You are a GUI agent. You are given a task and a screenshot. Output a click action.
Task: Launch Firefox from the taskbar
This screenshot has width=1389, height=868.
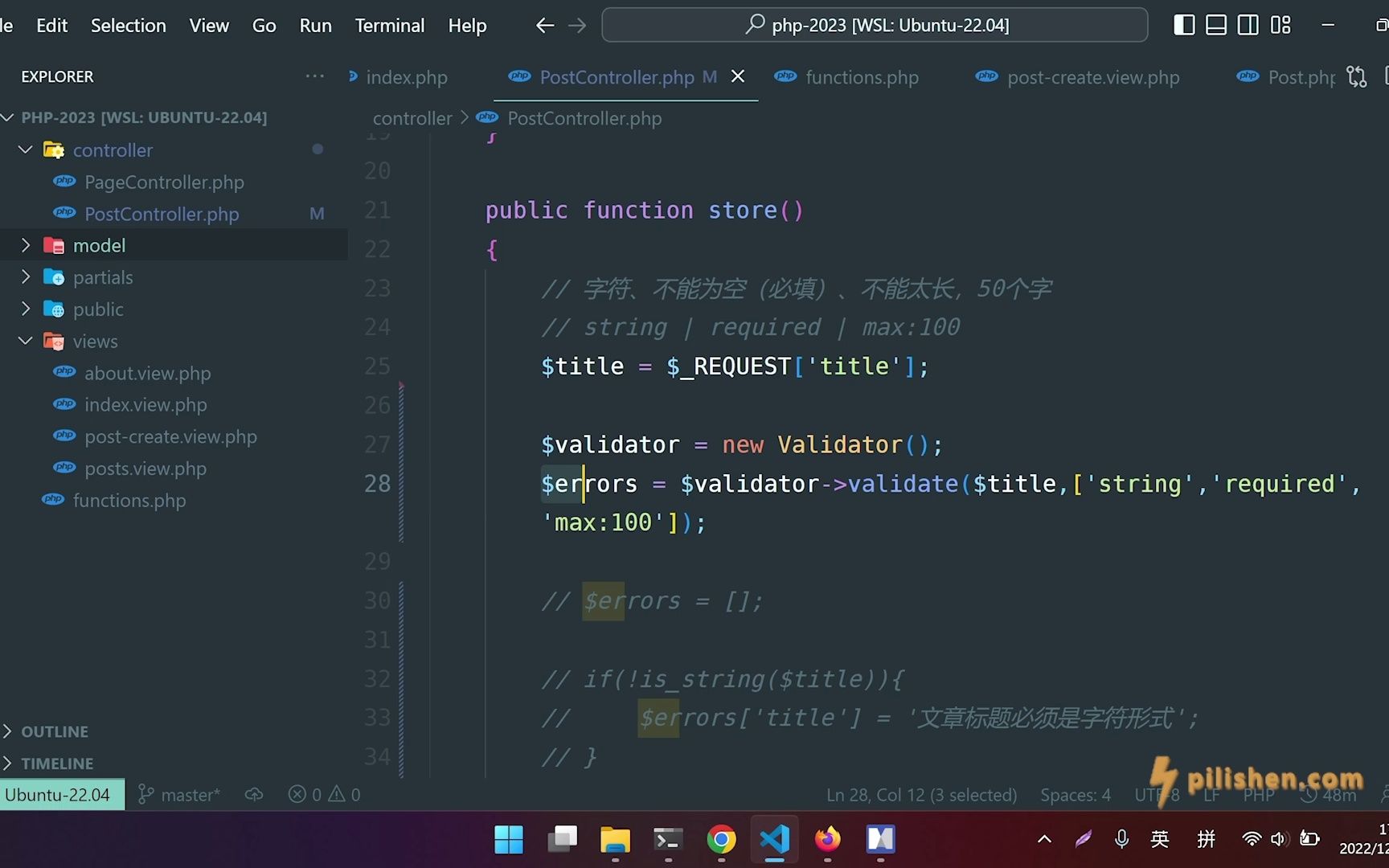pyautogui.click(x=827, y=841)
